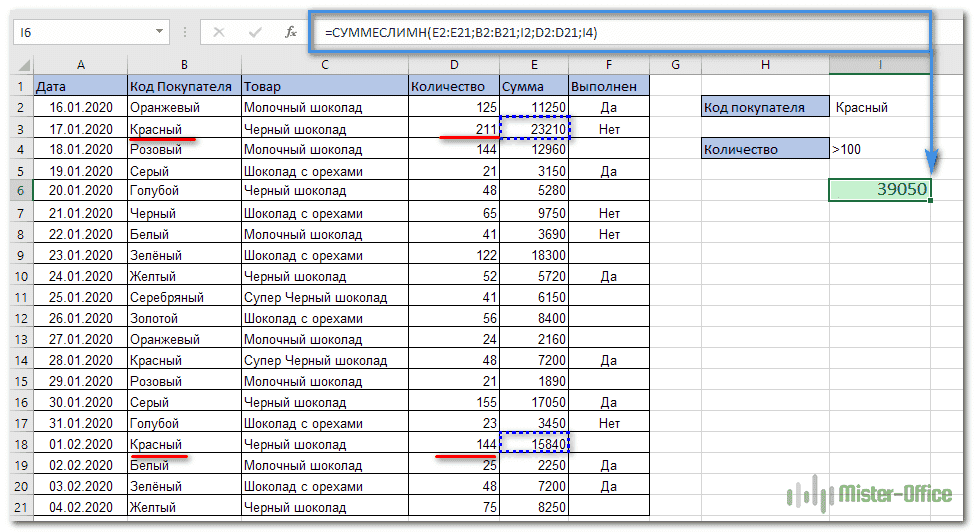974x532 pixels.
Task: Click the Выполнен header cell
Action: pos(609,86)
